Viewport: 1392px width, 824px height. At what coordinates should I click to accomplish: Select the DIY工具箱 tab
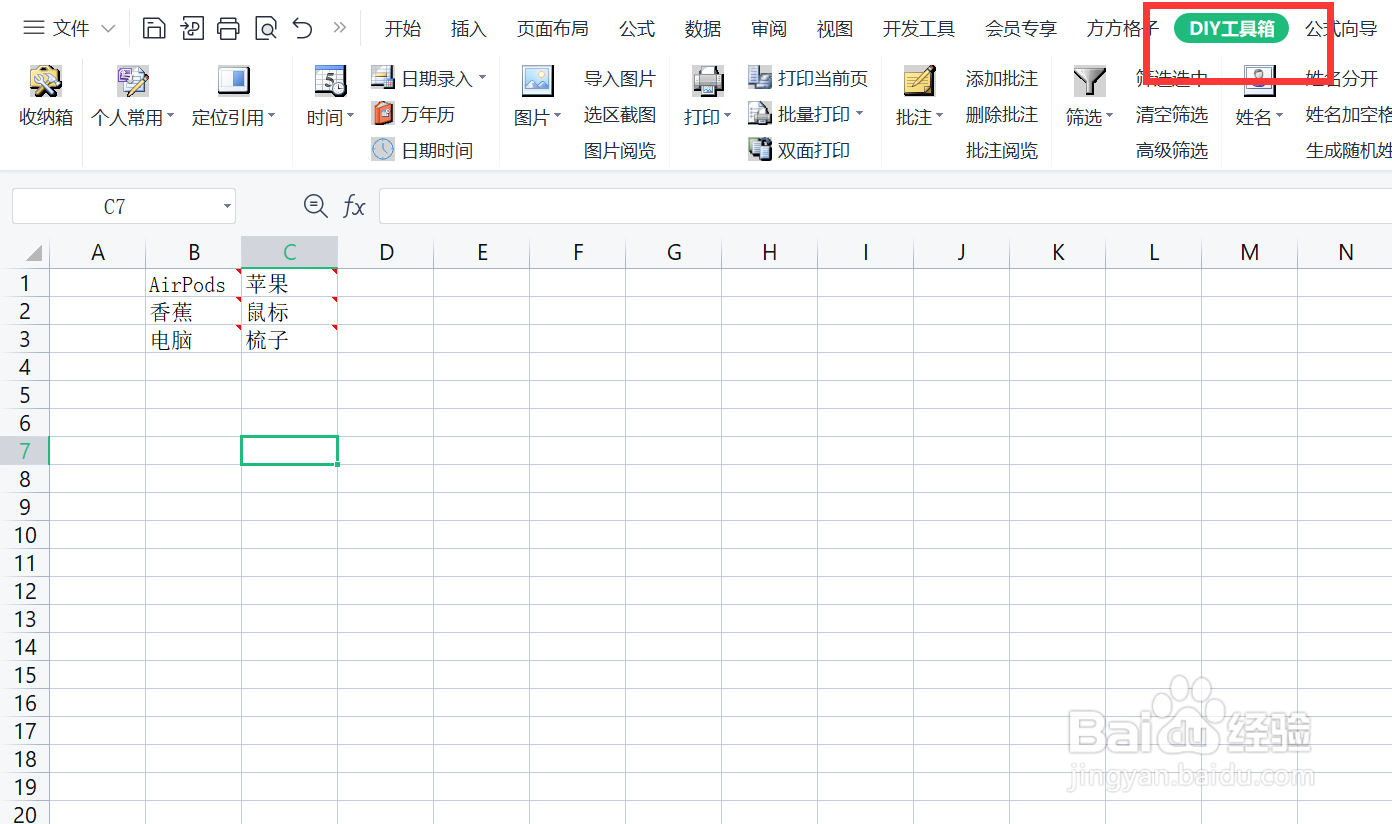[1231, 29]
